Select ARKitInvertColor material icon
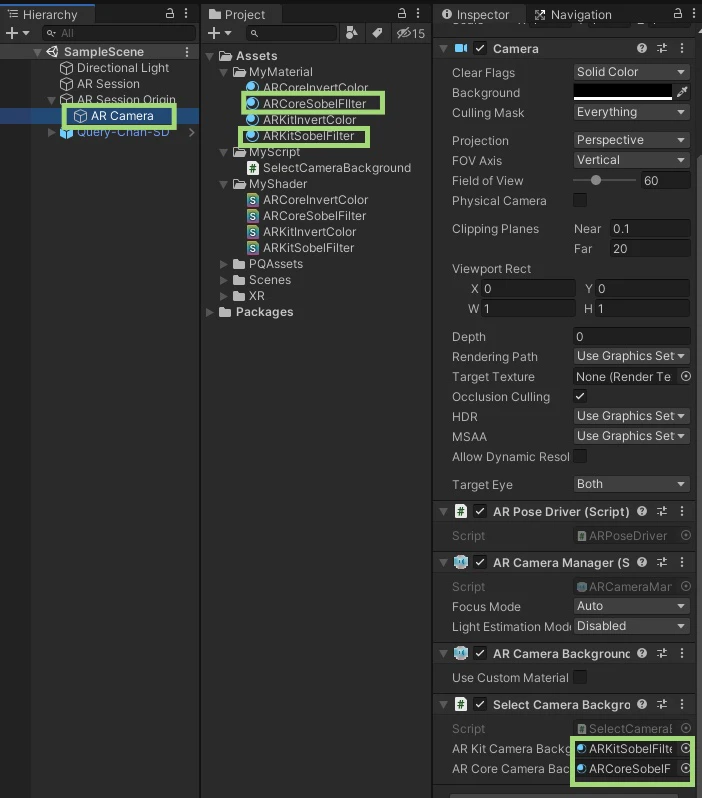Screen dimensions: 702x798 point(252,120)
